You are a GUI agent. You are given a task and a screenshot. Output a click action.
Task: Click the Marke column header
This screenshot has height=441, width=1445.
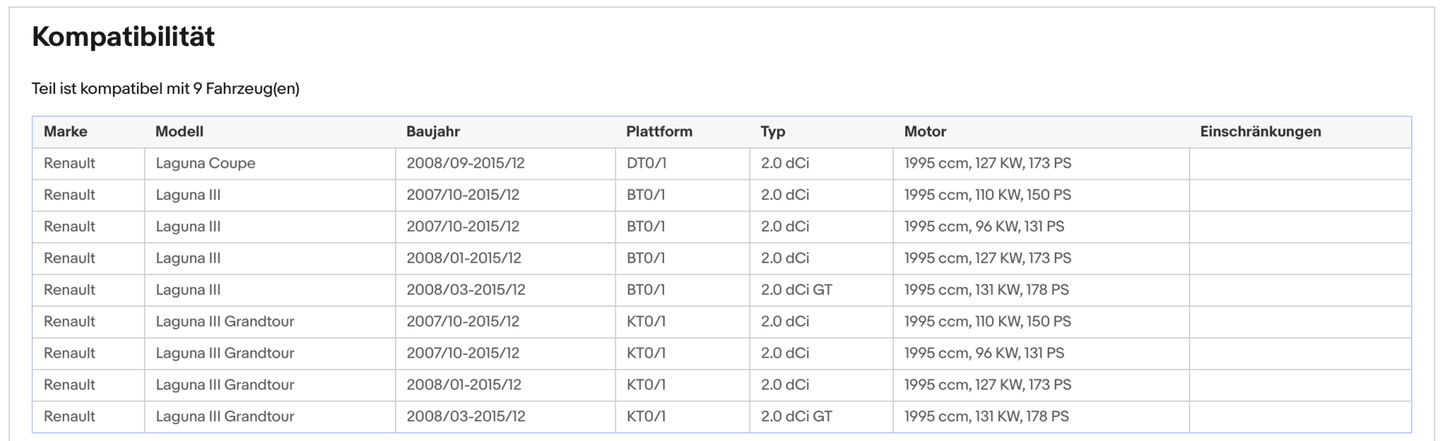(66, 132)
